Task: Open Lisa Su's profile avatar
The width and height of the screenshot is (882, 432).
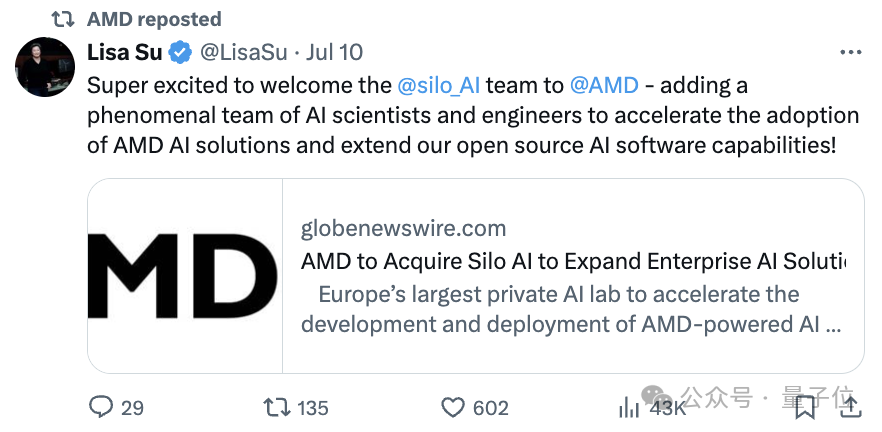Action: point(45,69)
